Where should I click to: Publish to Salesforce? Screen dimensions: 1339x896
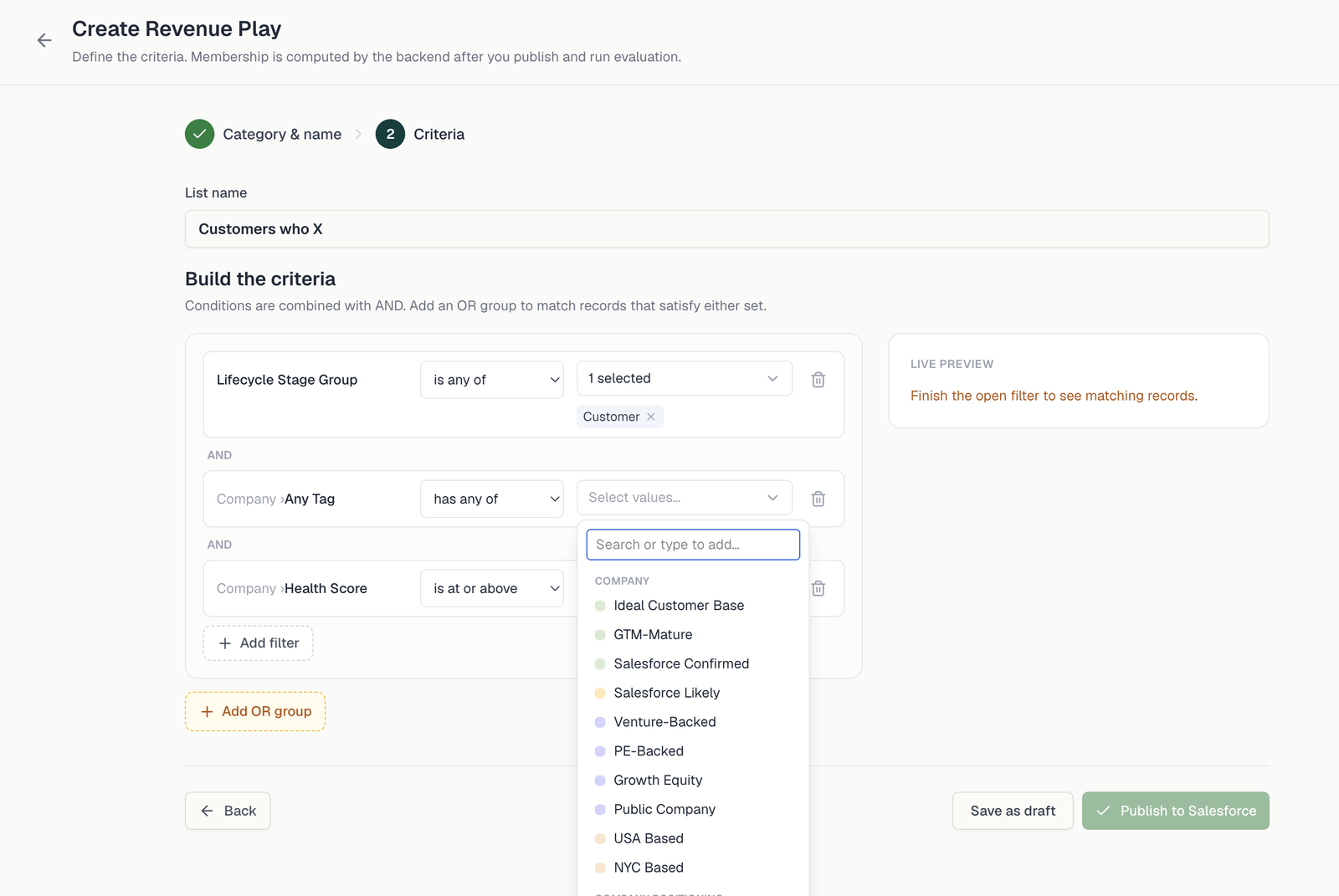point(1176,811)
